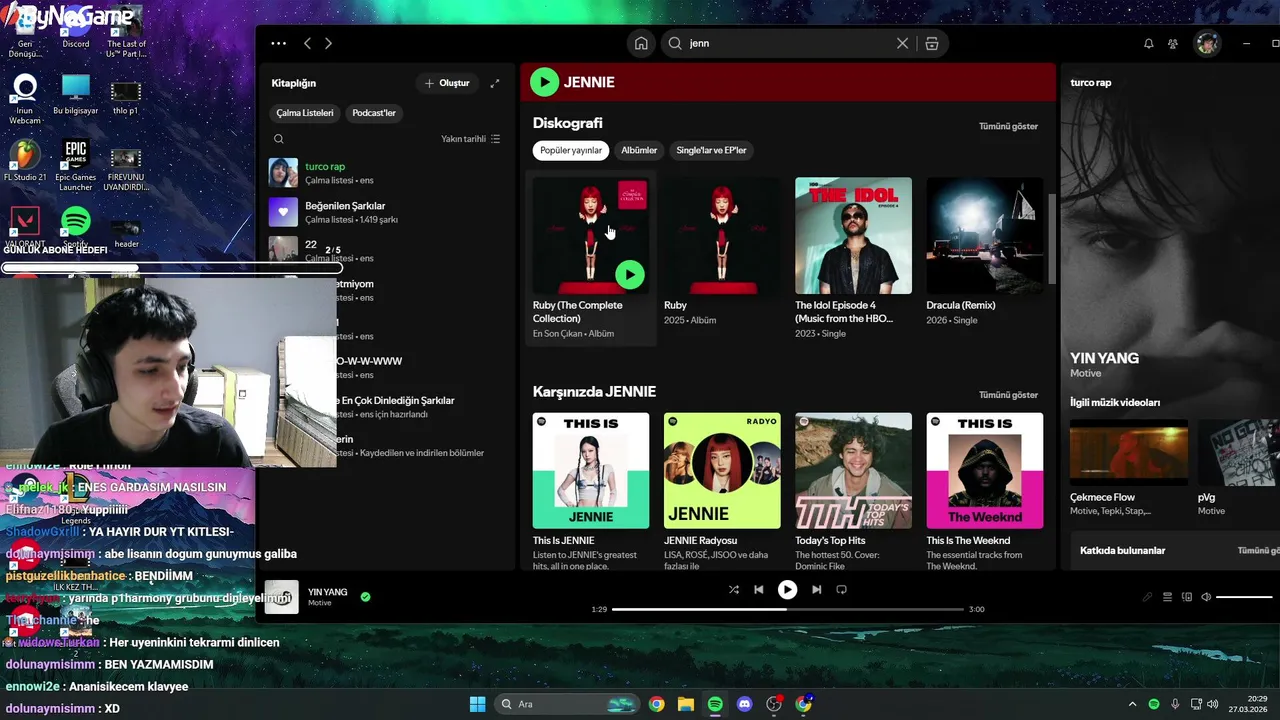Clear the search text with the X
1280x720 pixels.
click(x=902, y=43)
